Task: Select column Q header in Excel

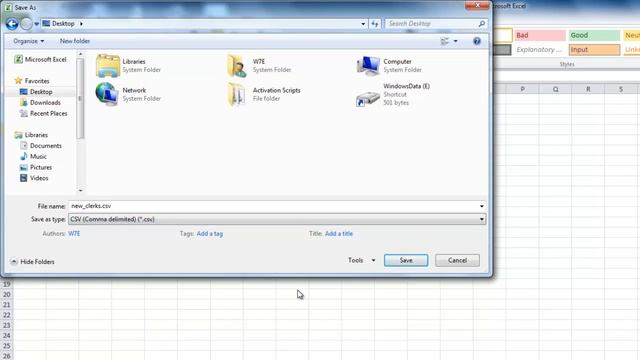Action: pos(556,89)
